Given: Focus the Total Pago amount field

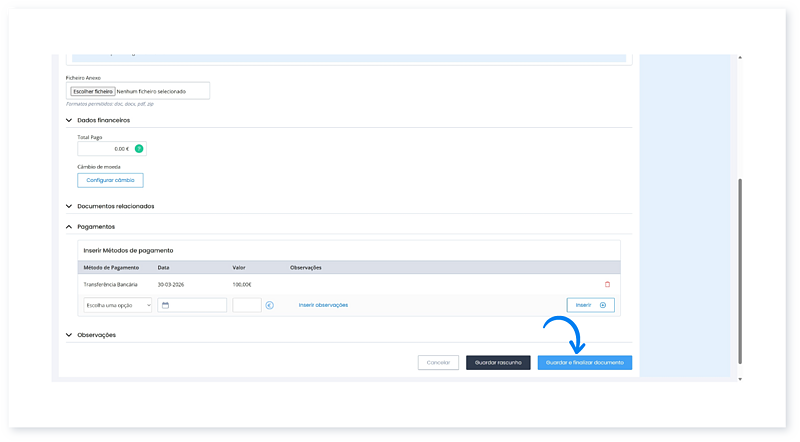Looking at the screenshot, I should 104,149.
